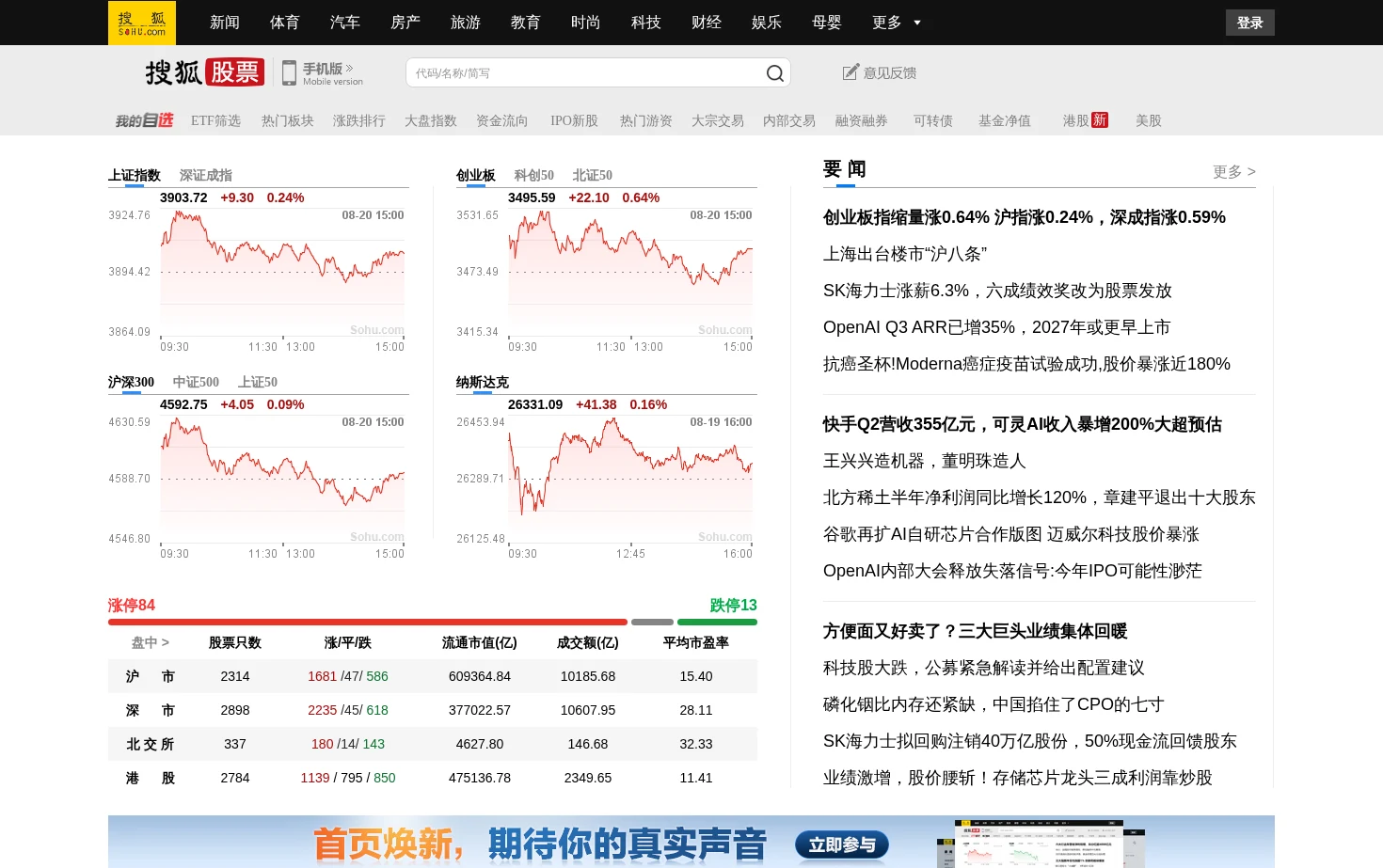Click the search magnifier icon
Image resolution: width=1383 pixels, height=868 pixels.
click(x=774, y=73)
